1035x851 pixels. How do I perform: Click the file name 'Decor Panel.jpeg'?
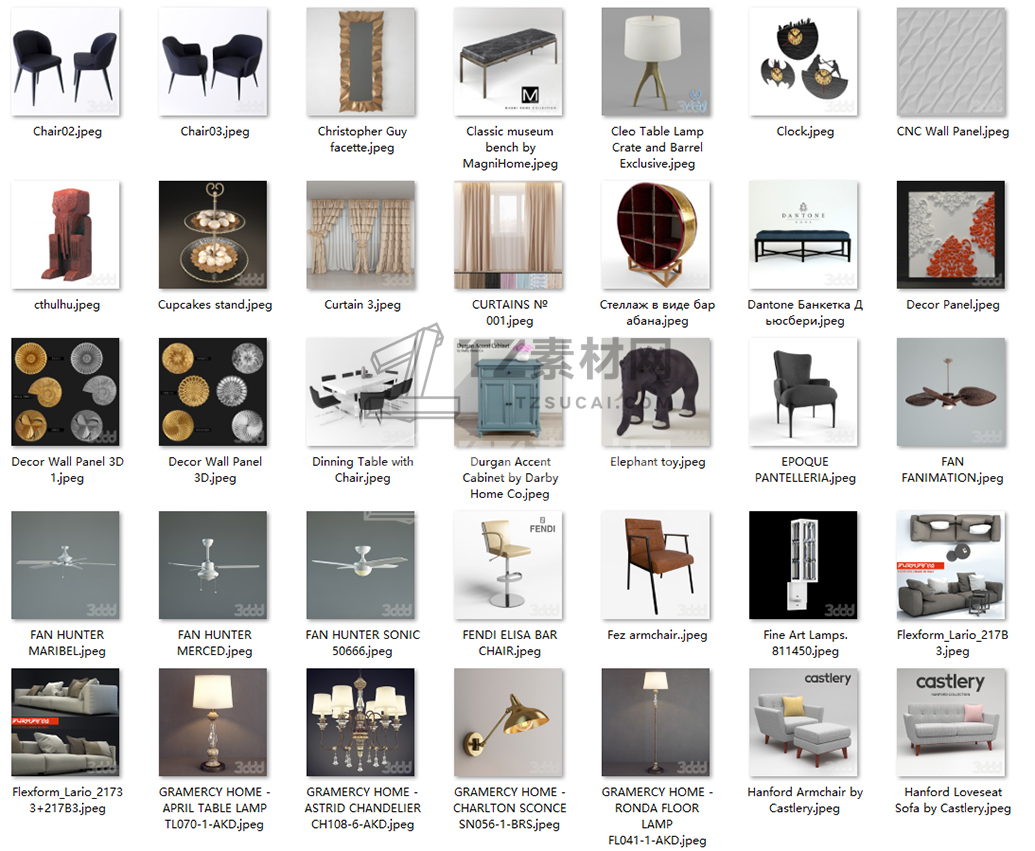click(952, 304)
